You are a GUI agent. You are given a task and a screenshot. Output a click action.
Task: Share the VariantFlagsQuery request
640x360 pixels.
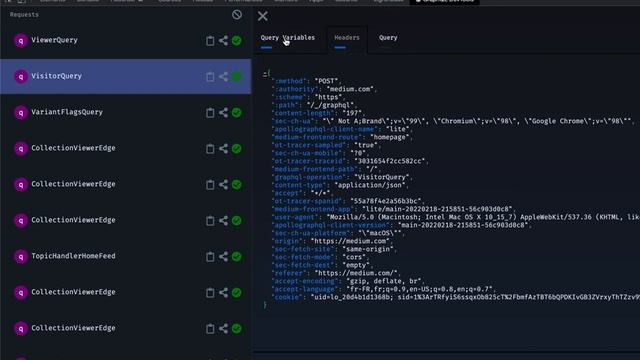tap(223, 112)
